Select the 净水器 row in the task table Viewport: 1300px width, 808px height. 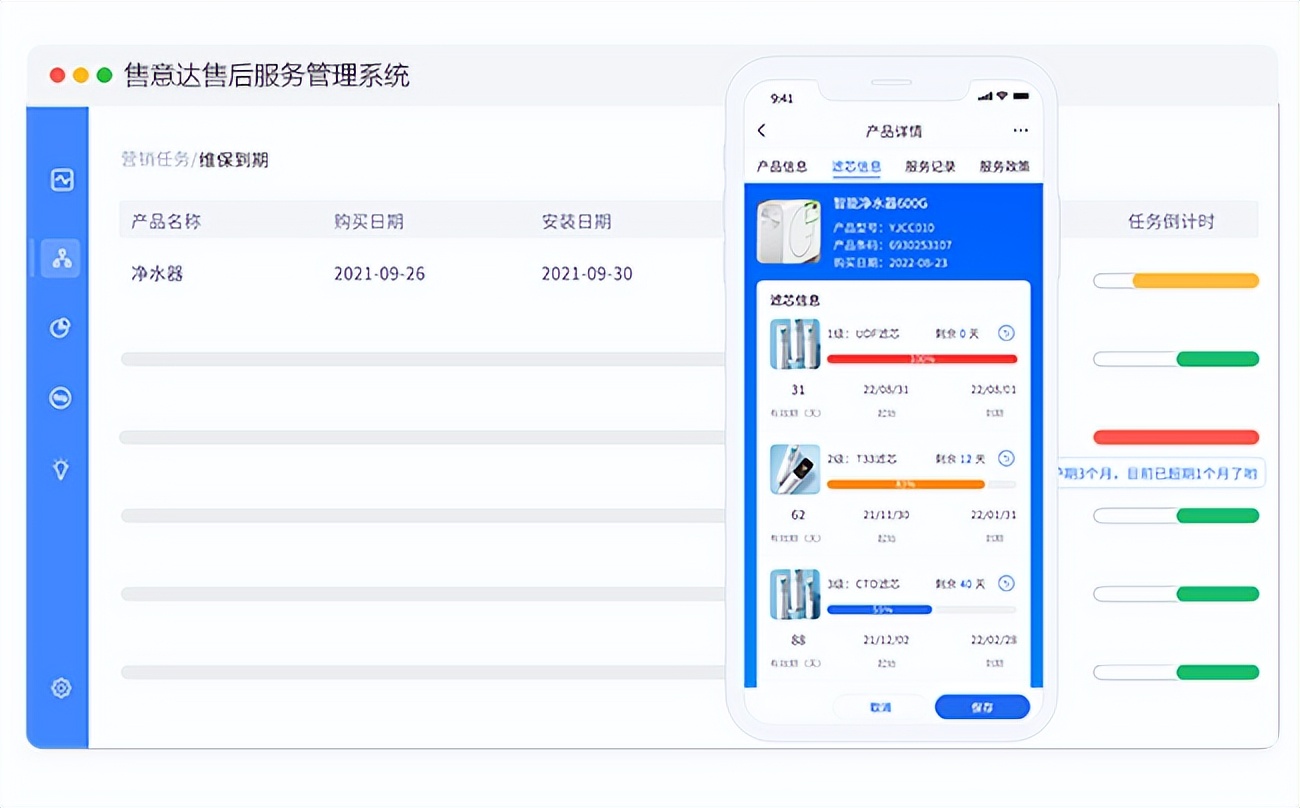[160, 273]
